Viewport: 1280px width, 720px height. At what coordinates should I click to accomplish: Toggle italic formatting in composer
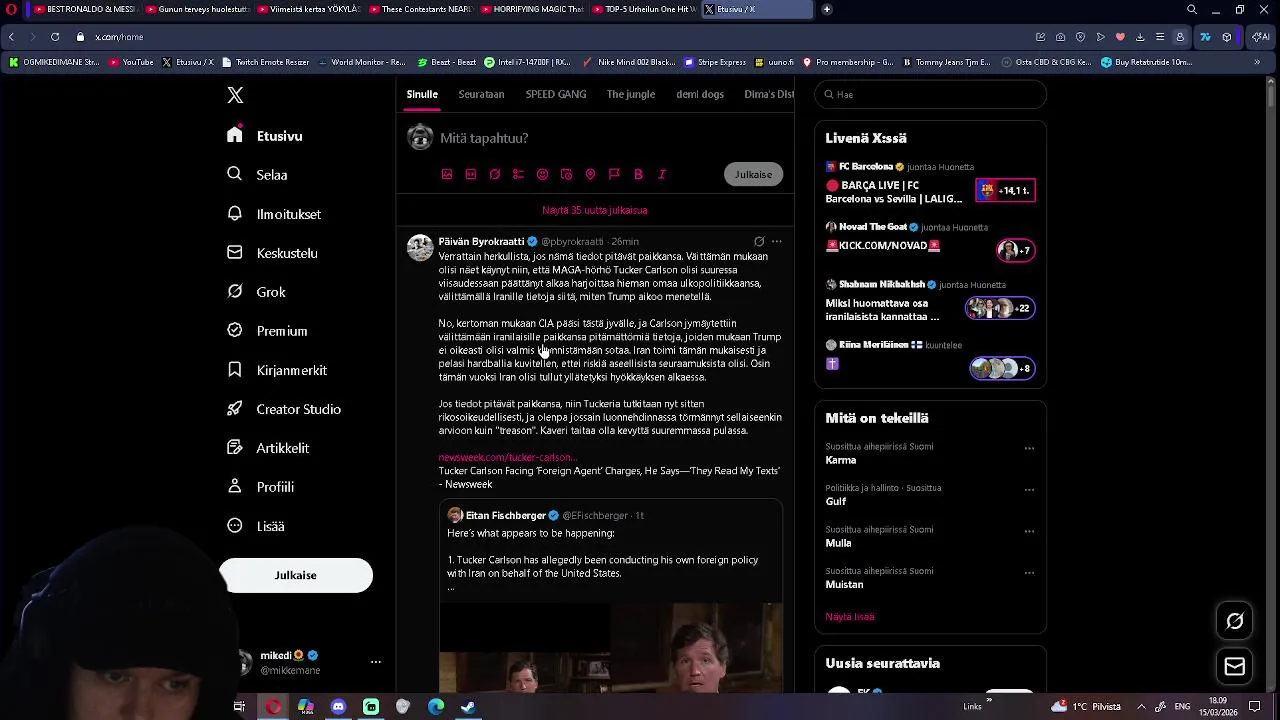[x=662, y=174]
